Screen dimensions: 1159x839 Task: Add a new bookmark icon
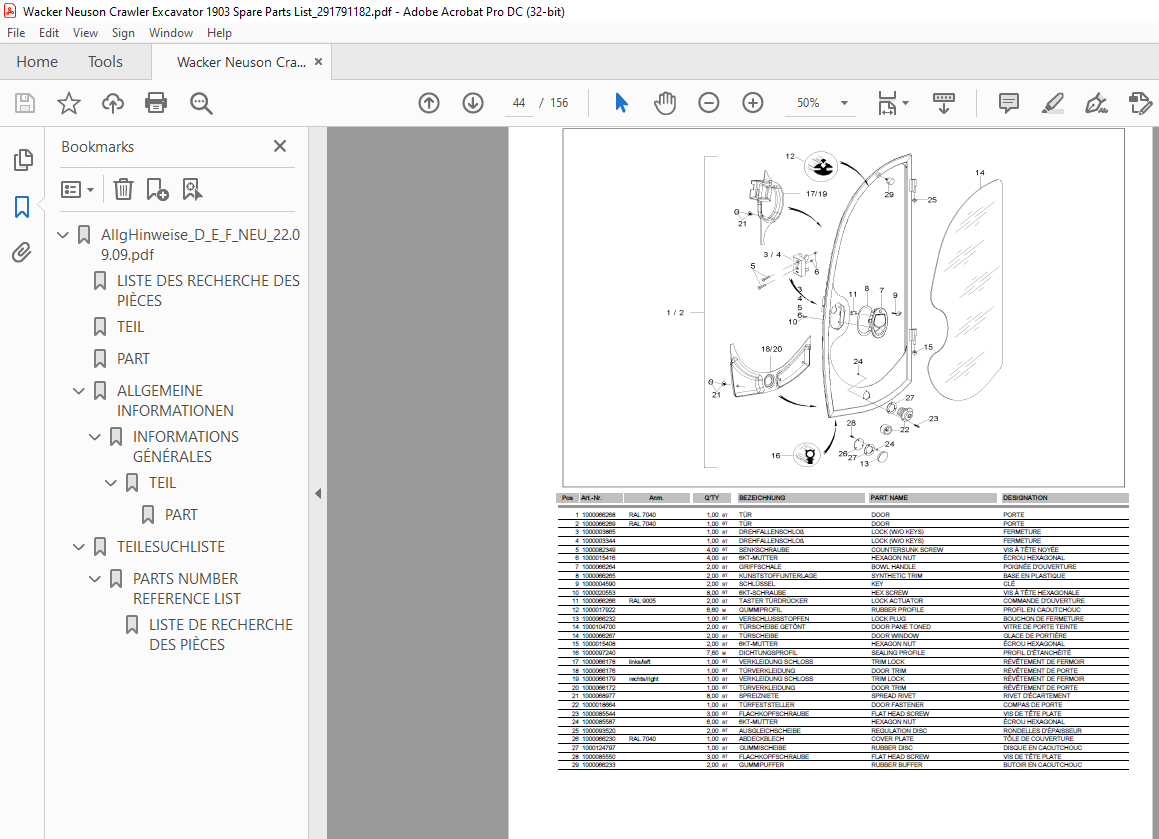157,189
